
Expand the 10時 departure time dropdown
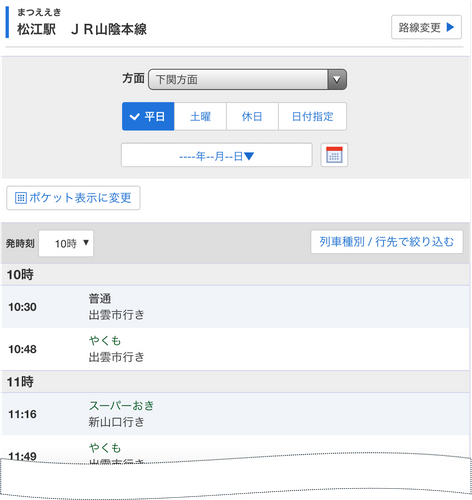66,243
